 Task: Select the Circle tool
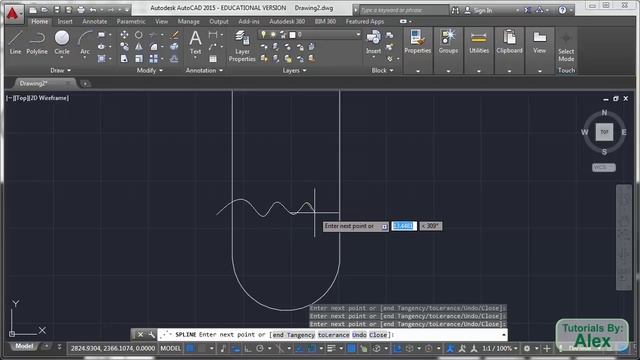[62, 42]
